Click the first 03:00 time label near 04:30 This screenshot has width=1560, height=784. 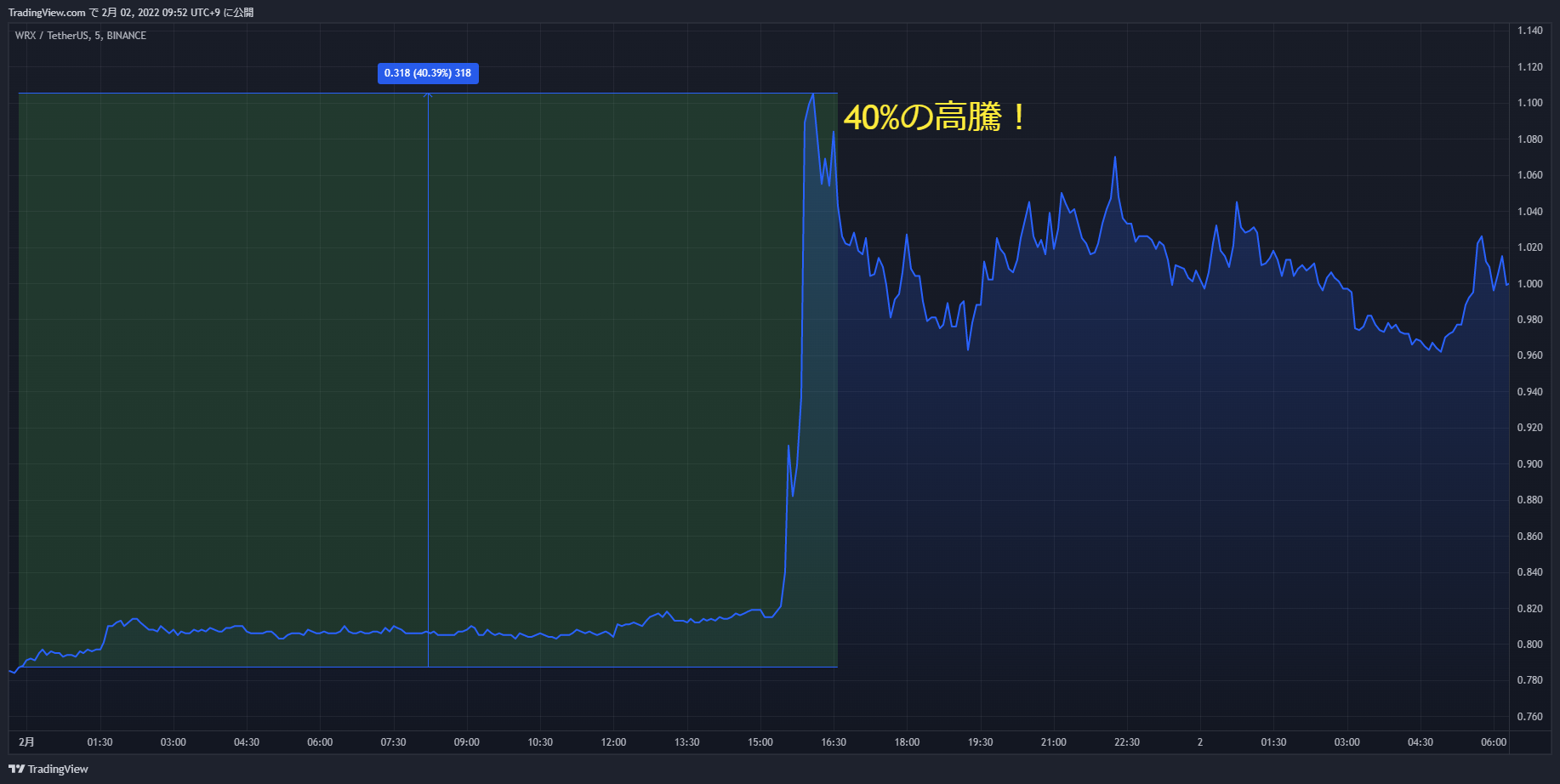pyautogui.click(x=174, y=742)
